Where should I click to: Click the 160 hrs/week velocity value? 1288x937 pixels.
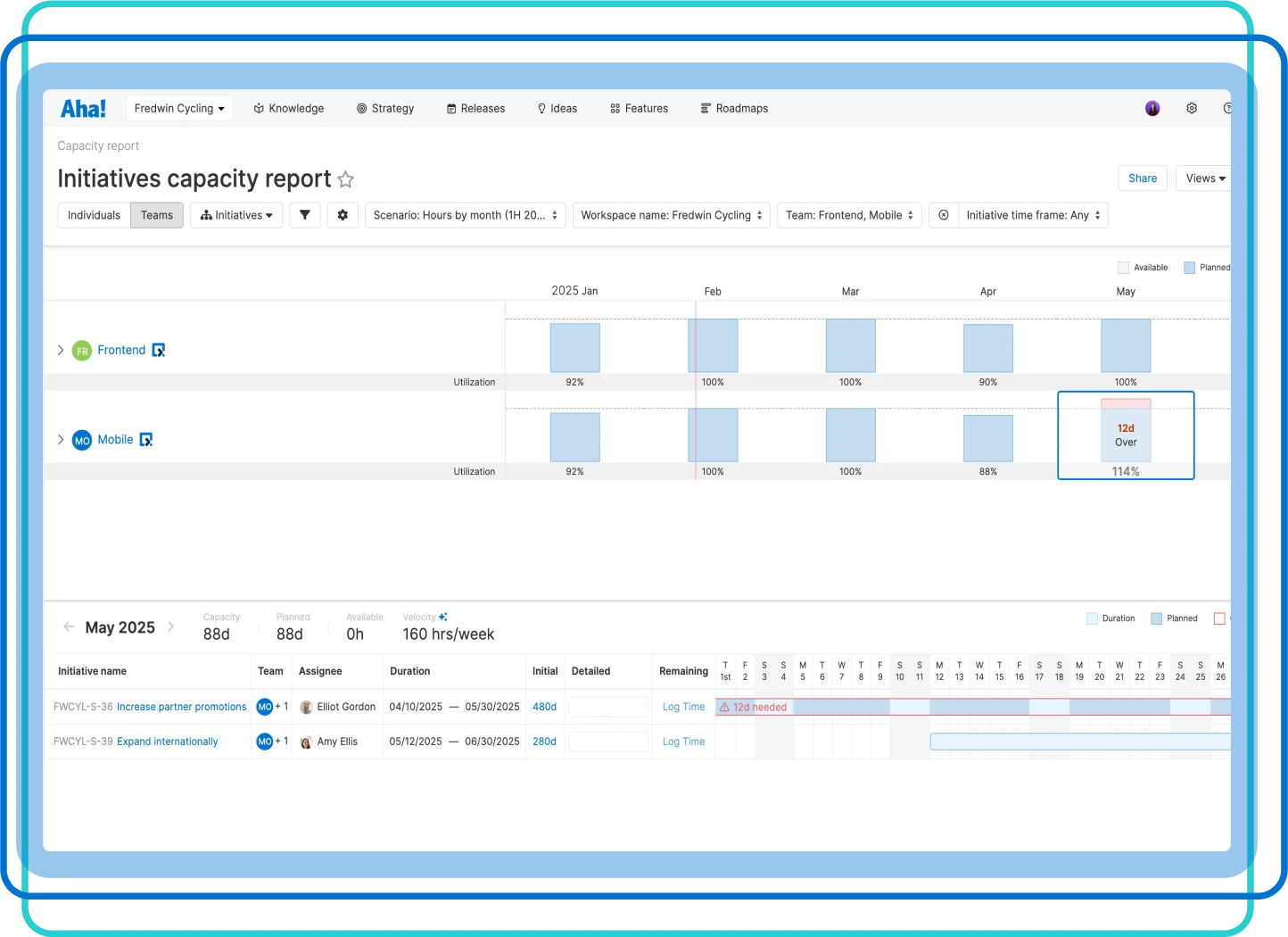point(449,634)
